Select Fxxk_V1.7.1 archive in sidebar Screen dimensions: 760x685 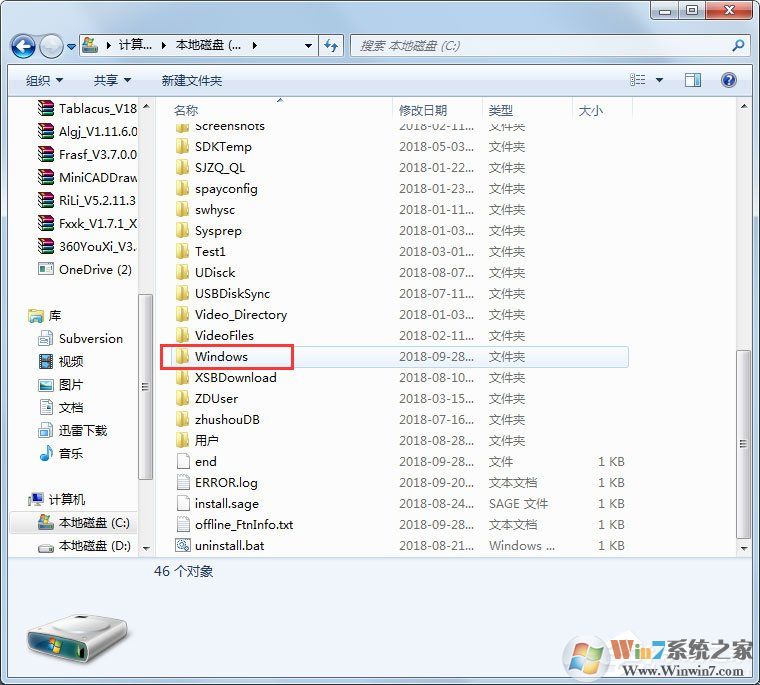(87, 223)
